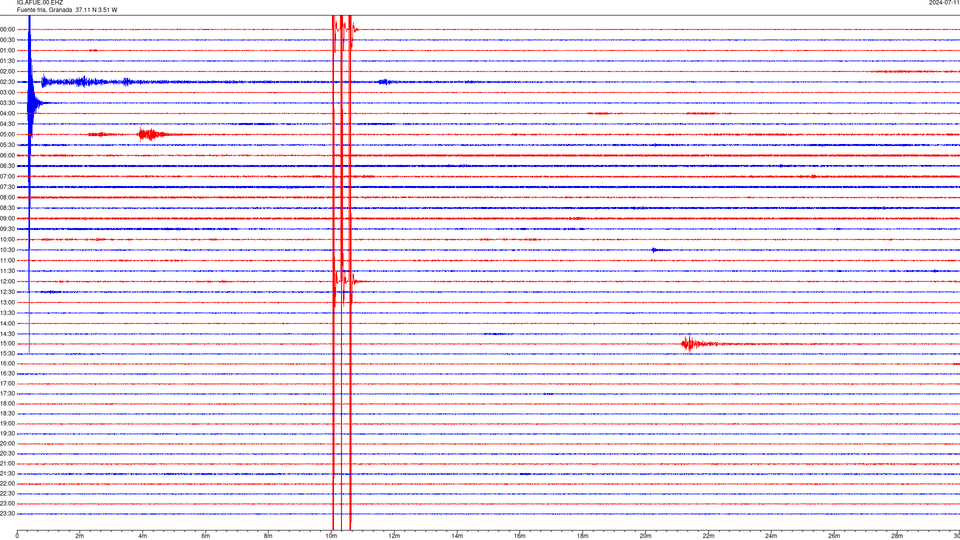Click the 0 tick on the minutes axis

pyautogui.click(x=17, y=536)
